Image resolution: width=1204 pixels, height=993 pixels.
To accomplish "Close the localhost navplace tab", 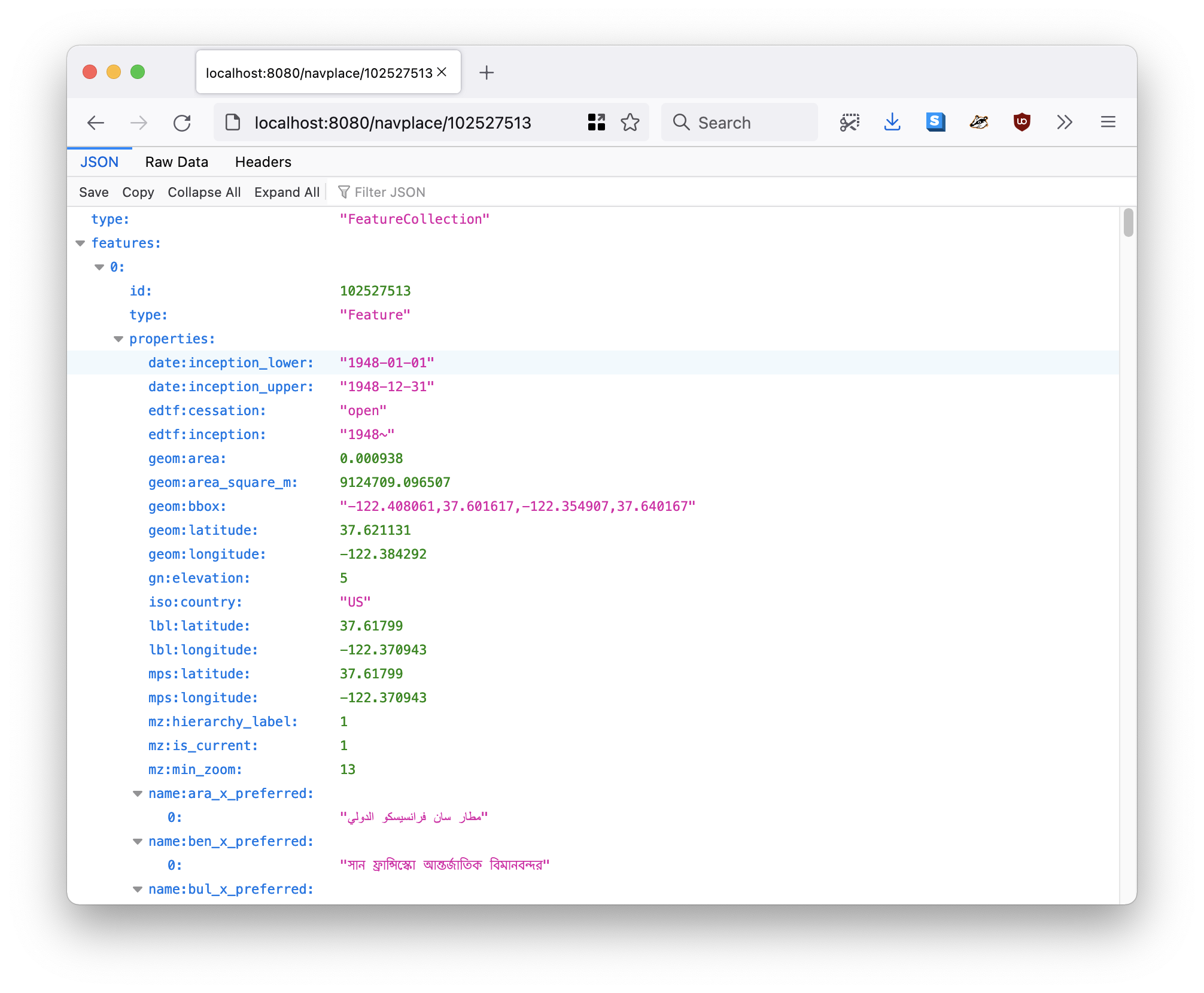I will [x=442, y=72].
